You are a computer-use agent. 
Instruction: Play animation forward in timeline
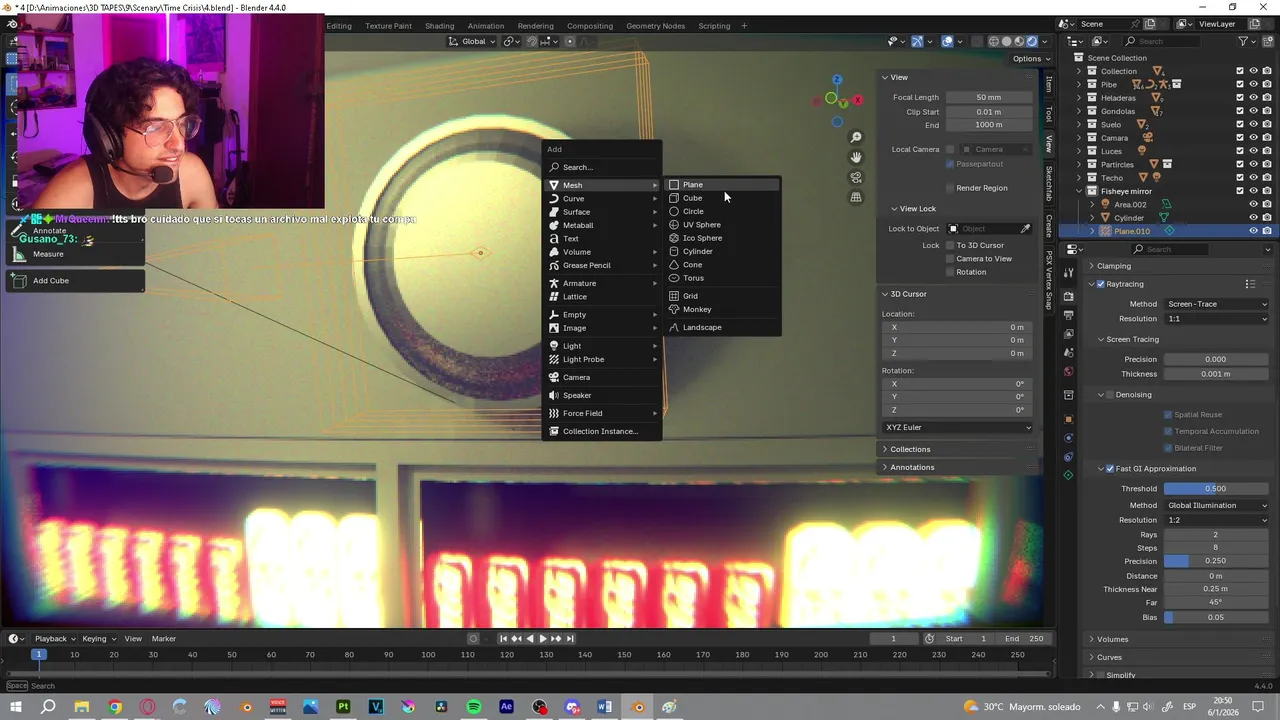pos(543,639)
